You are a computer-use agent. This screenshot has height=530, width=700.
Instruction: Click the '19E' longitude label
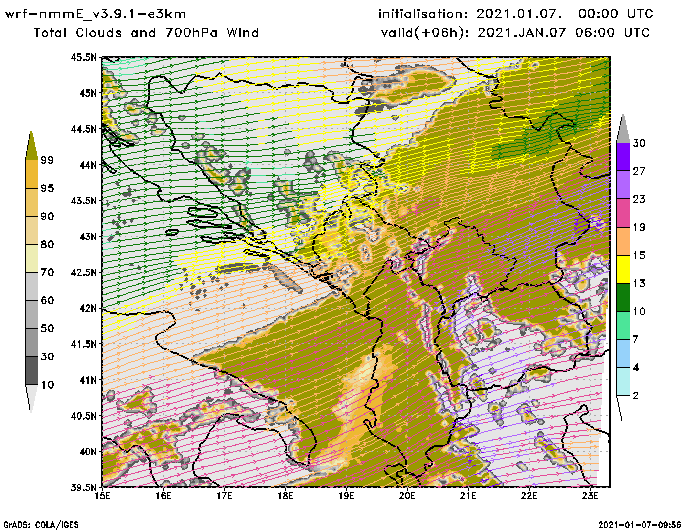click(x=346, y=496)
